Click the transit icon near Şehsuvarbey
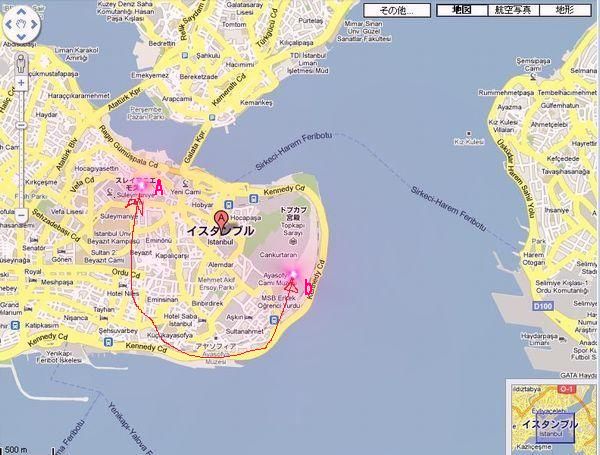600x455 pixels. click(x=109, y=341)
